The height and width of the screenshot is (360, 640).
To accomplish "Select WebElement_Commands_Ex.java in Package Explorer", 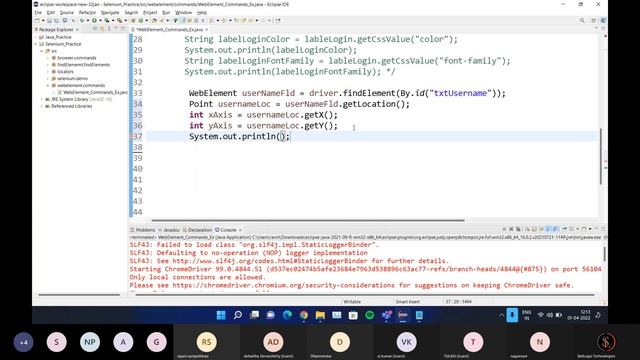I will pyautogui.click(x=95, y=92).
